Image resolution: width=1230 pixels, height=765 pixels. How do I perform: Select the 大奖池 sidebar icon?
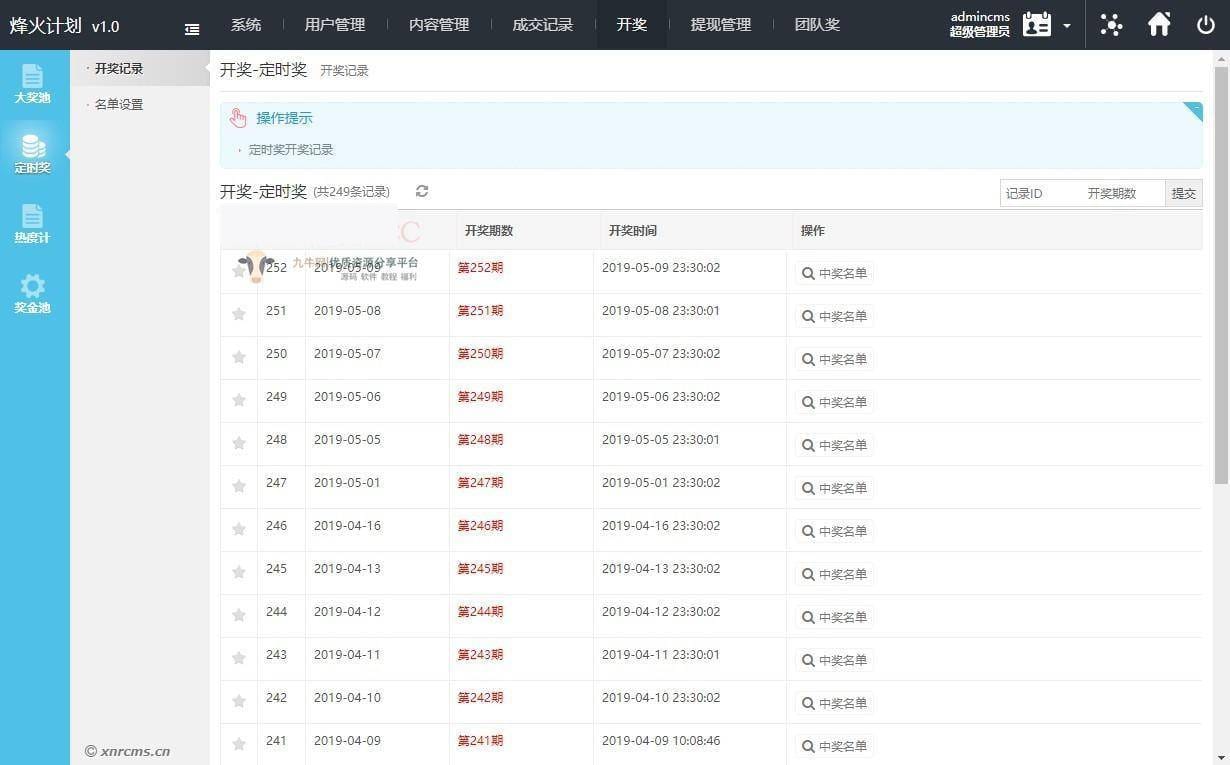coord(33,83)
